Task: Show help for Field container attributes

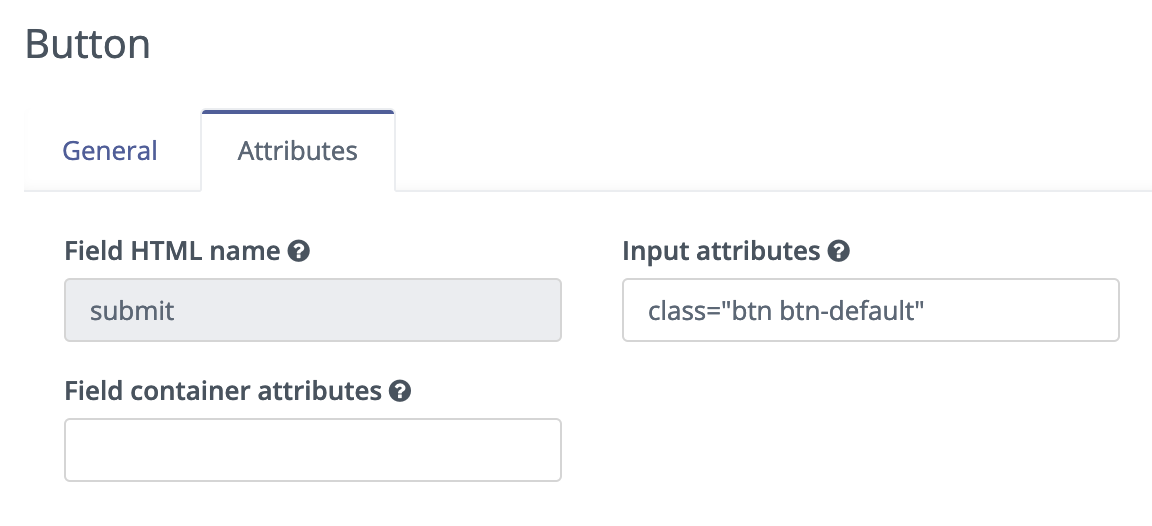Action: tap(400, 391)
